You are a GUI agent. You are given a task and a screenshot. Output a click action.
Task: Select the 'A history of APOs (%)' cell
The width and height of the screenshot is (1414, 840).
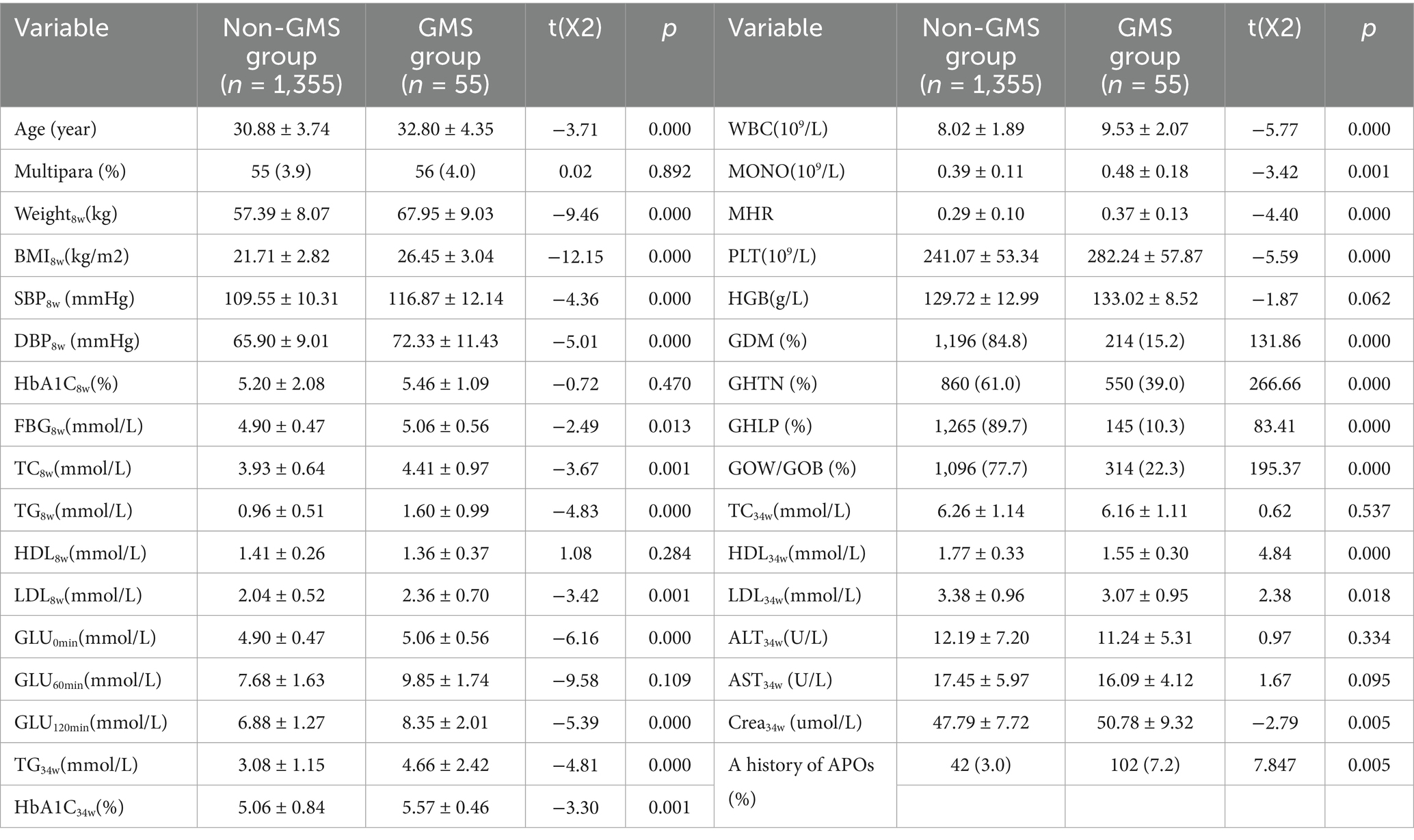pyautogui.click(x=801, y=781)
